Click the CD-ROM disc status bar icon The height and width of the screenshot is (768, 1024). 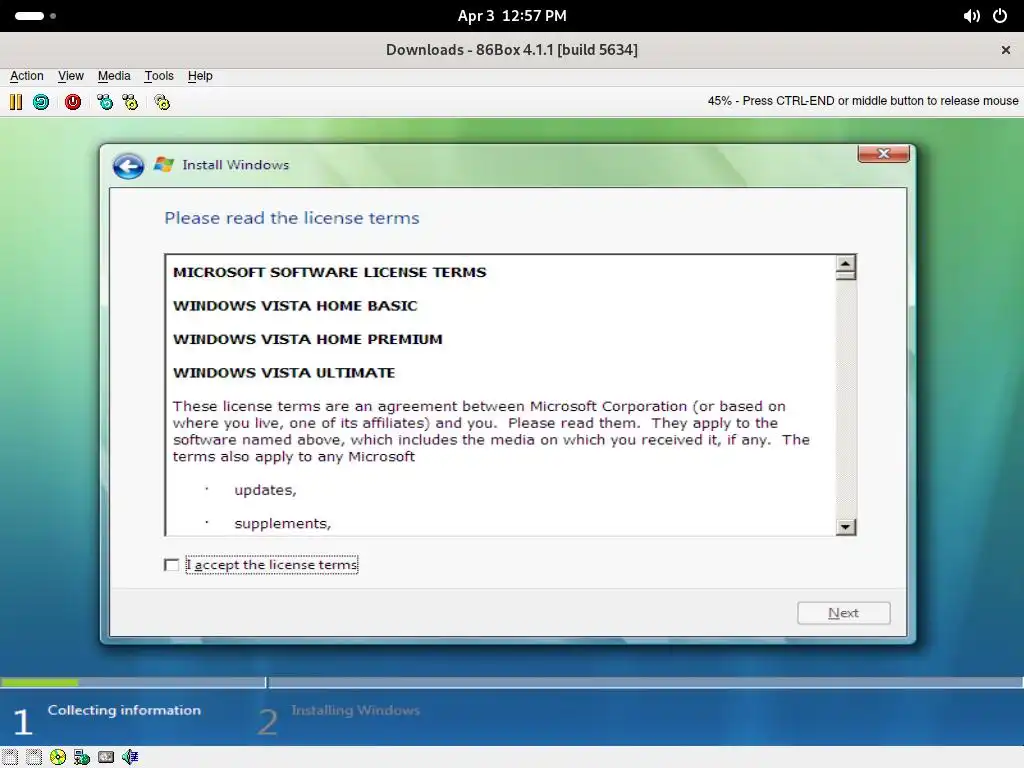[x=58, y=757]
